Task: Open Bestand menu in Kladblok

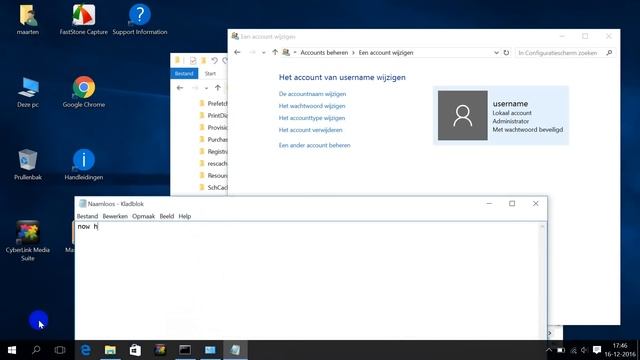Action: coord(87,216)
